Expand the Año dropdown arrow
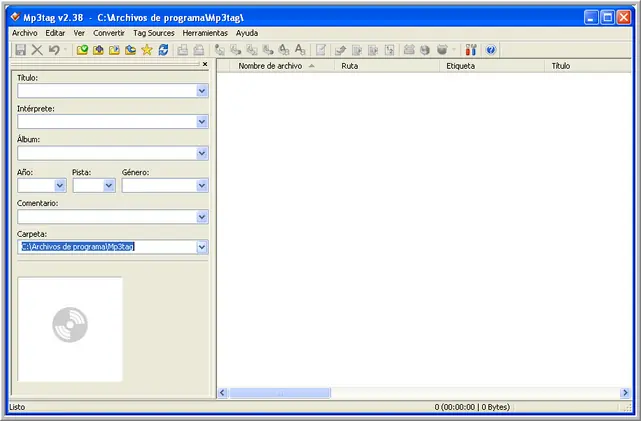The image size is (641, 421). click(60, 186)
